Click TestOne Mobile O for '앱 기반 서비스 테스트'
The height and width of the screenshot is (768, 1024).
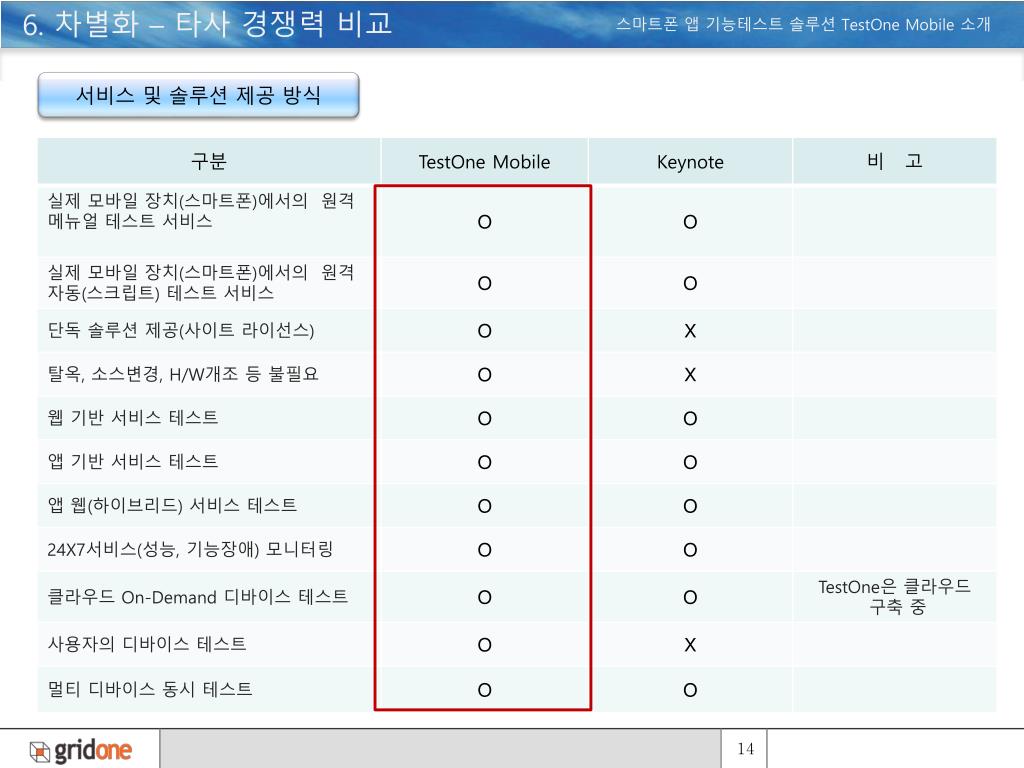(x=485, y=462)
